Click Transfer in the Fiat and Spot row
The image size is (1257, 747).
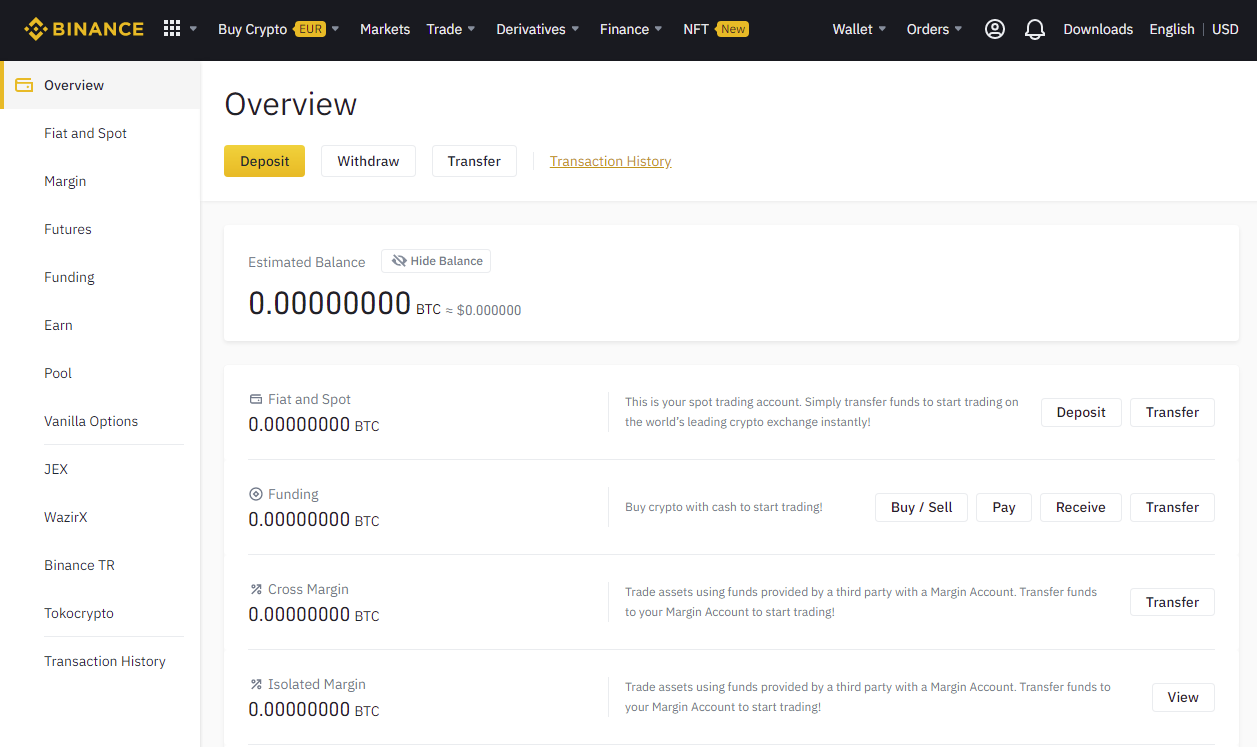(x=1172, y=412)
